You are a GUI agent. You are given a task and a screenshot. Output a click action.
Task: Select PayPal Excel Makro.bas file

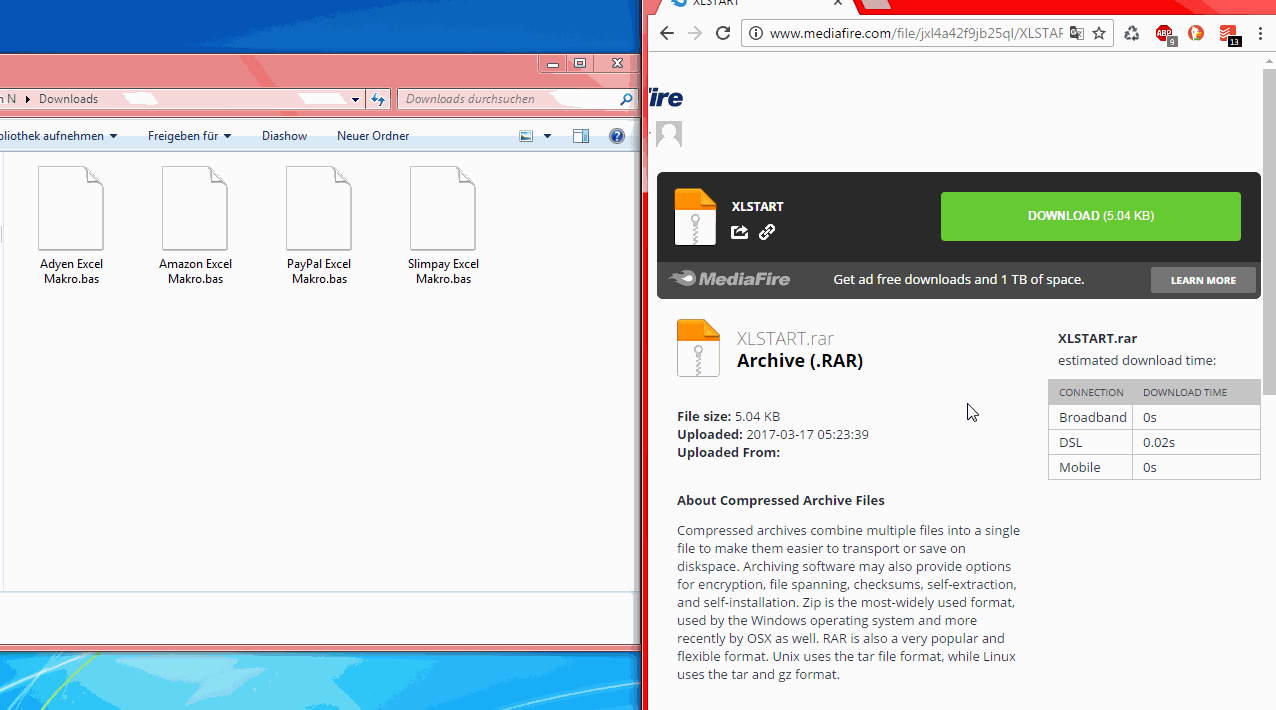pos(319,226)
